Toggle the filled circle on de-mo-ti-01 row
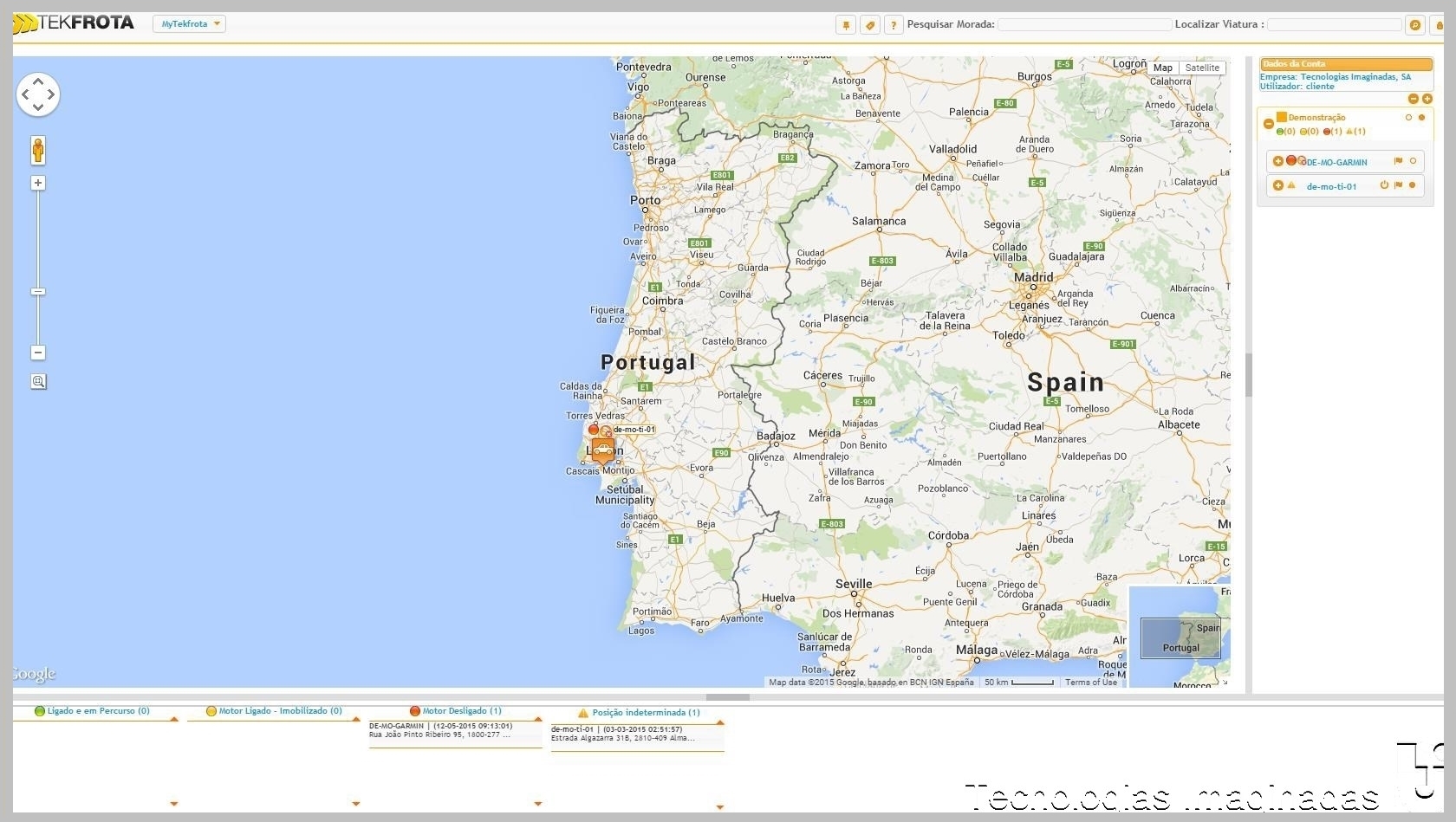This screenshot has width=1456, height=822. pos(1412,185)
